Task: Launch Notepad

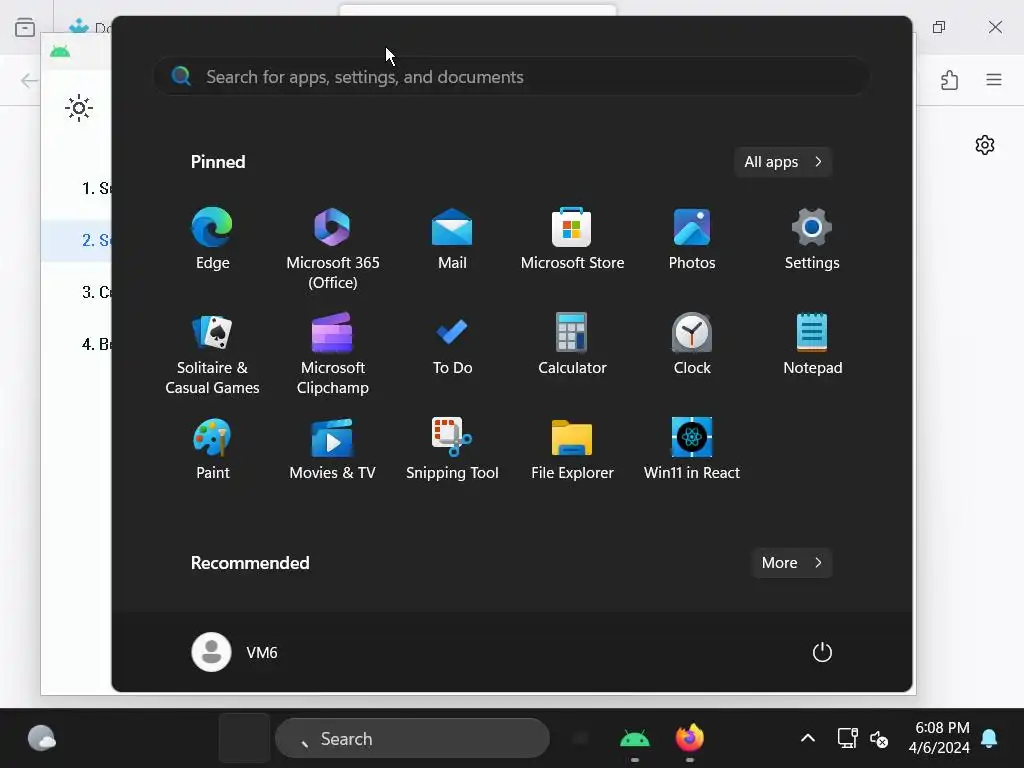Action: (x=812, y=344)
